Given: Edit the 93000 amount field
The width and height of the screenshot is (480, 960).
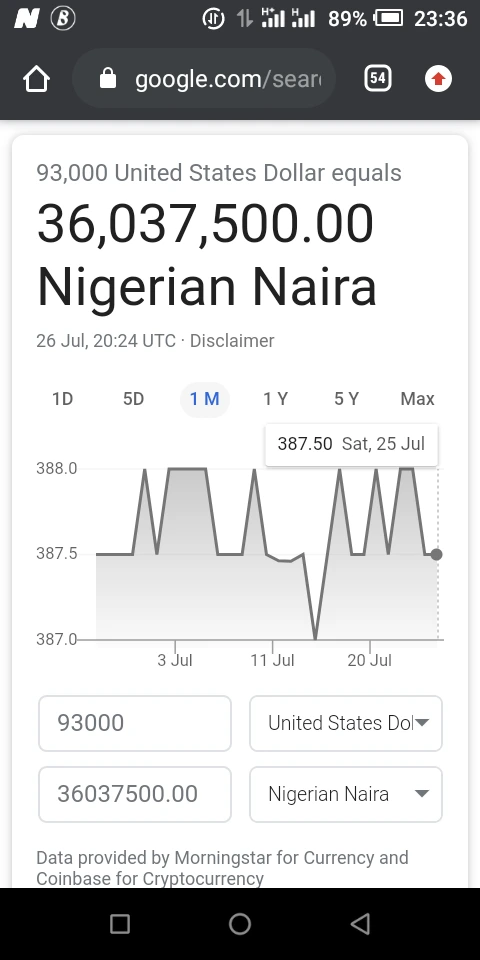Looking at the screenshot, I should coord(135,723).
